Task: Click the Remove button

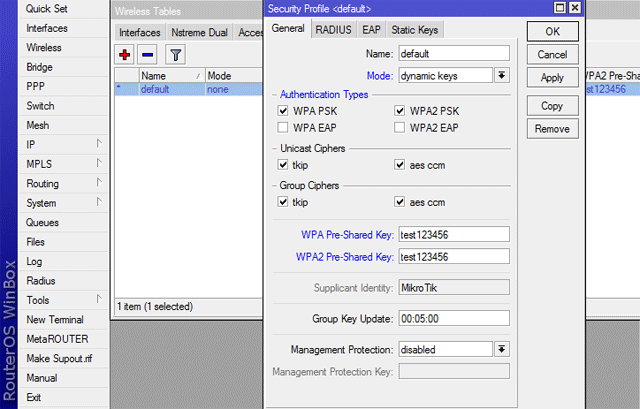Action: pos(553,129)
